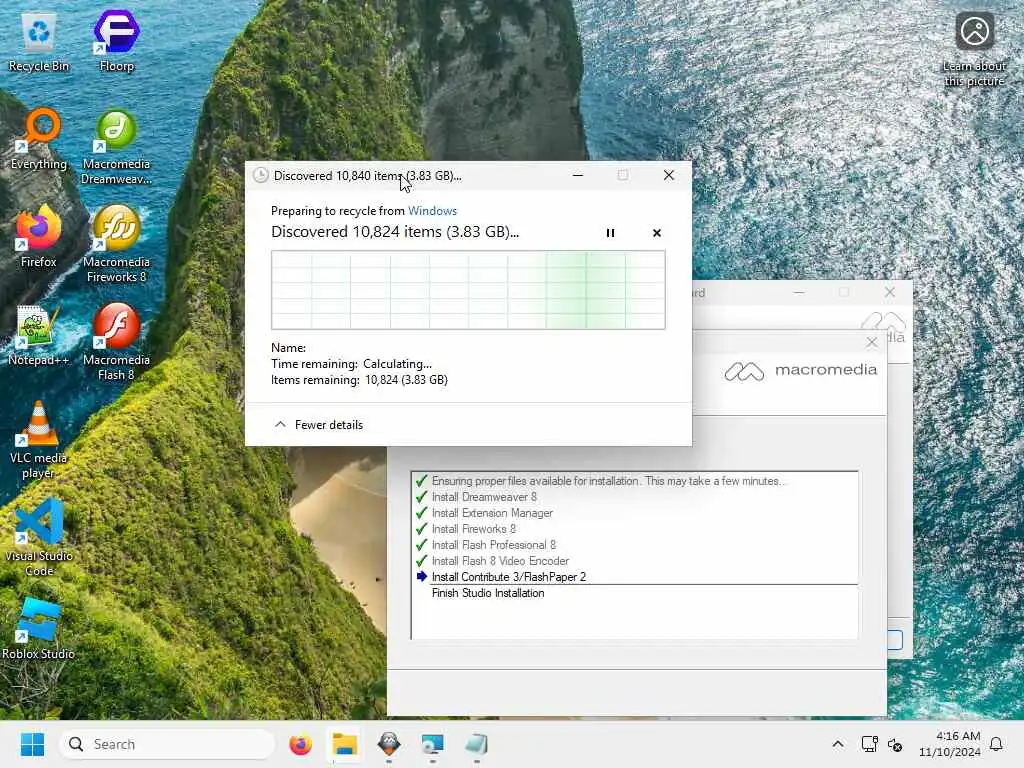Pause the recycle operation

click(610, 233)
